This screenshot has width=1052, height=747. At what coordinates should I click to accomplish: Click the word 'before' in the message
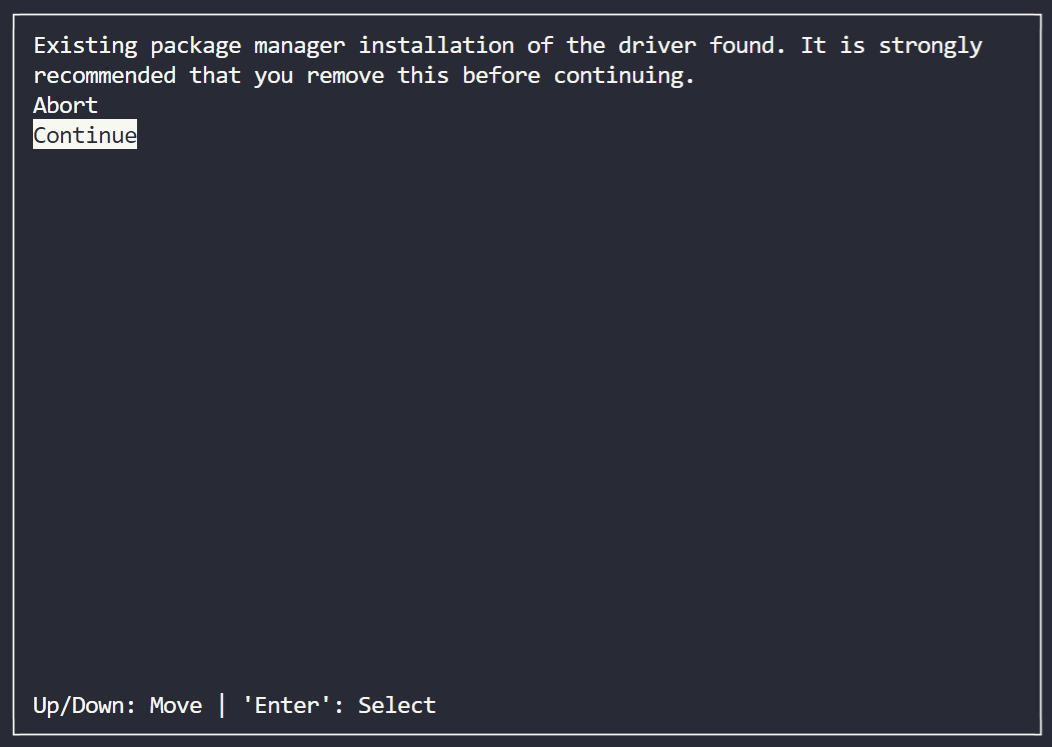(x=501, y=75)
